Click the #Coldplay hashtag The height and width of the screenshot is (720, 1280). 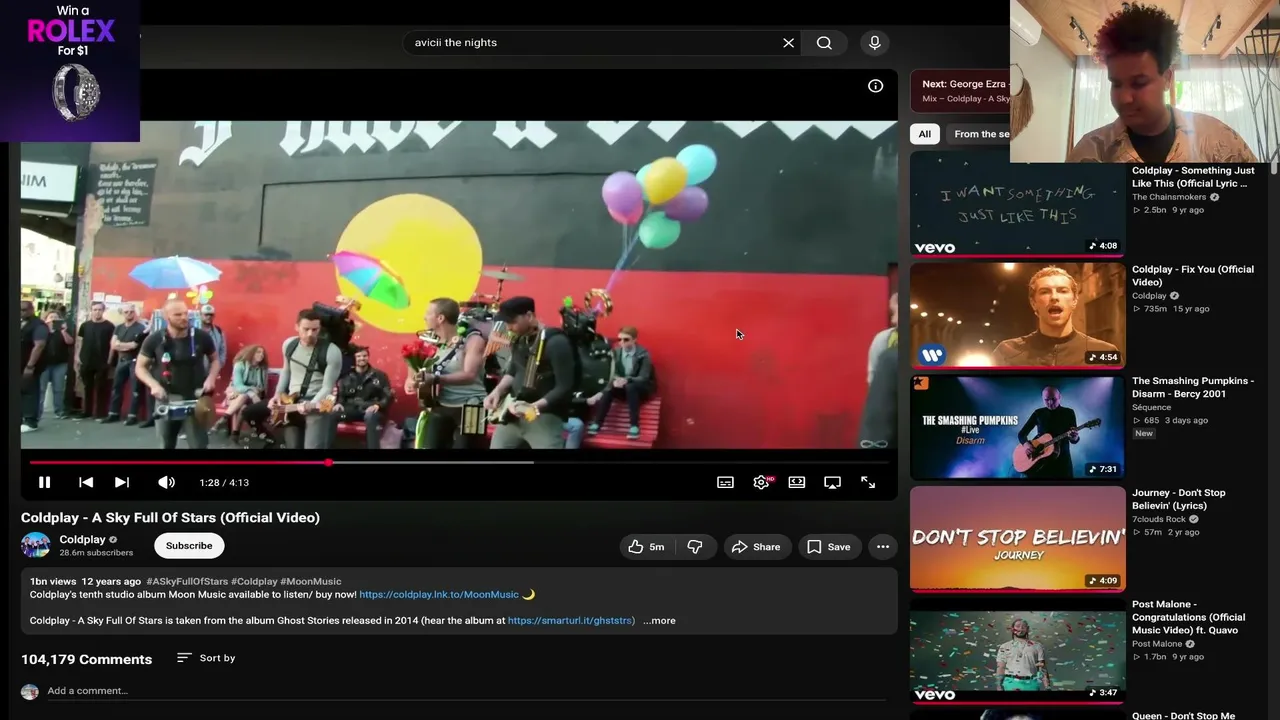point(254,581)
